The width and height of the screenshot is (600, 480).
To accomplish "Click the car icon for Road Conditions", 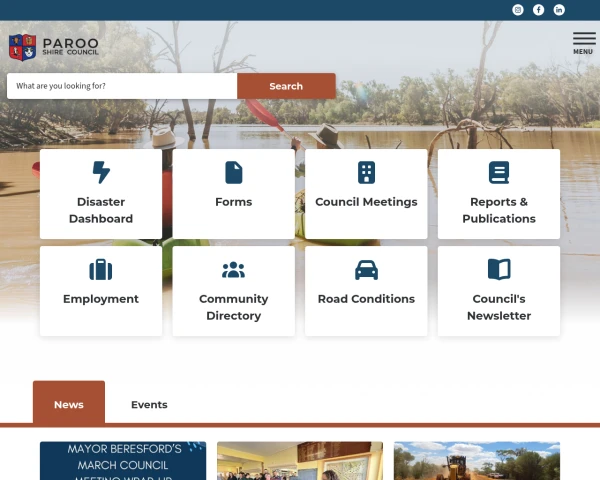I will tap(366, 270).
